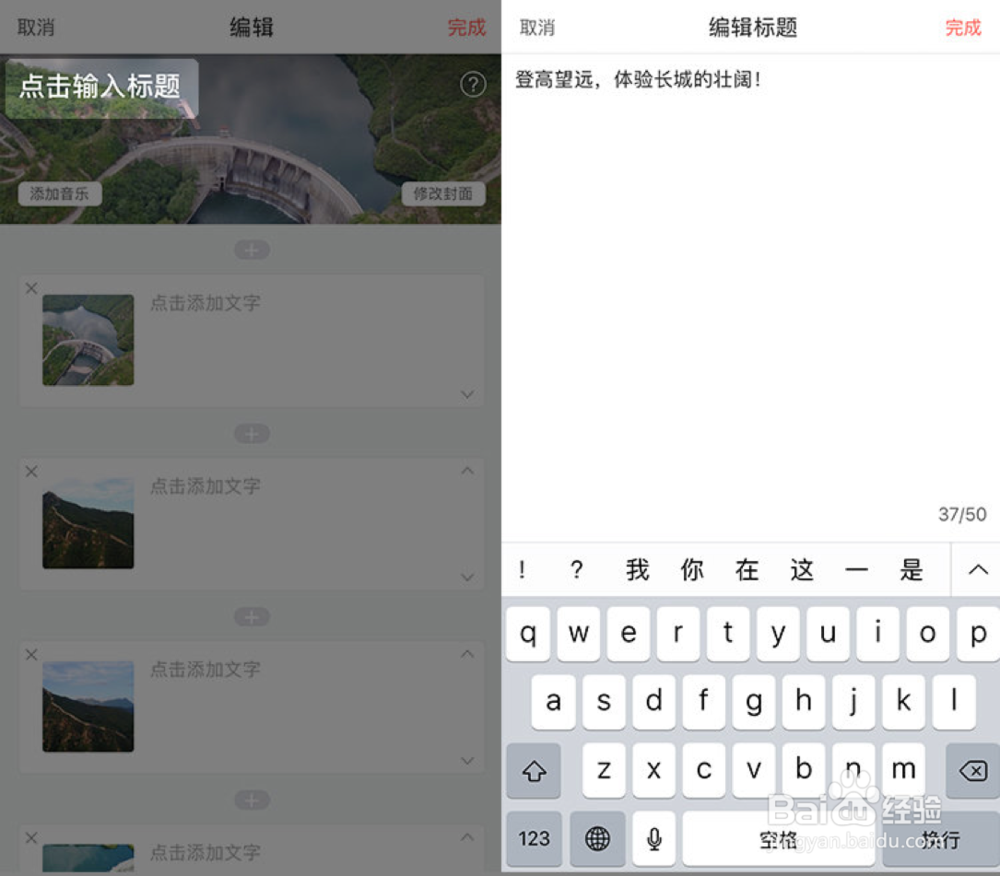Tap the microphone dictation key
Viewport: 1000px width, 876px height.
654,838
